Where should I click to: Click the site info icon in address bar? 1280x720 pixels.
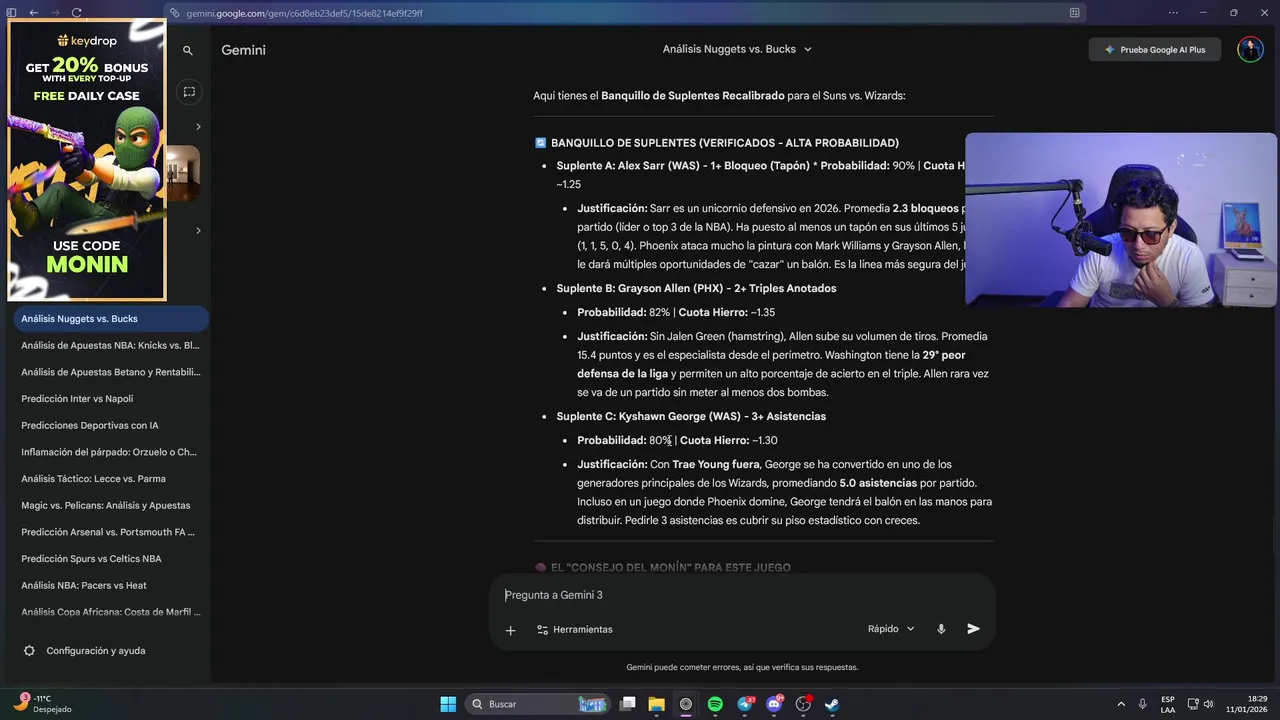tap(175, 13)
